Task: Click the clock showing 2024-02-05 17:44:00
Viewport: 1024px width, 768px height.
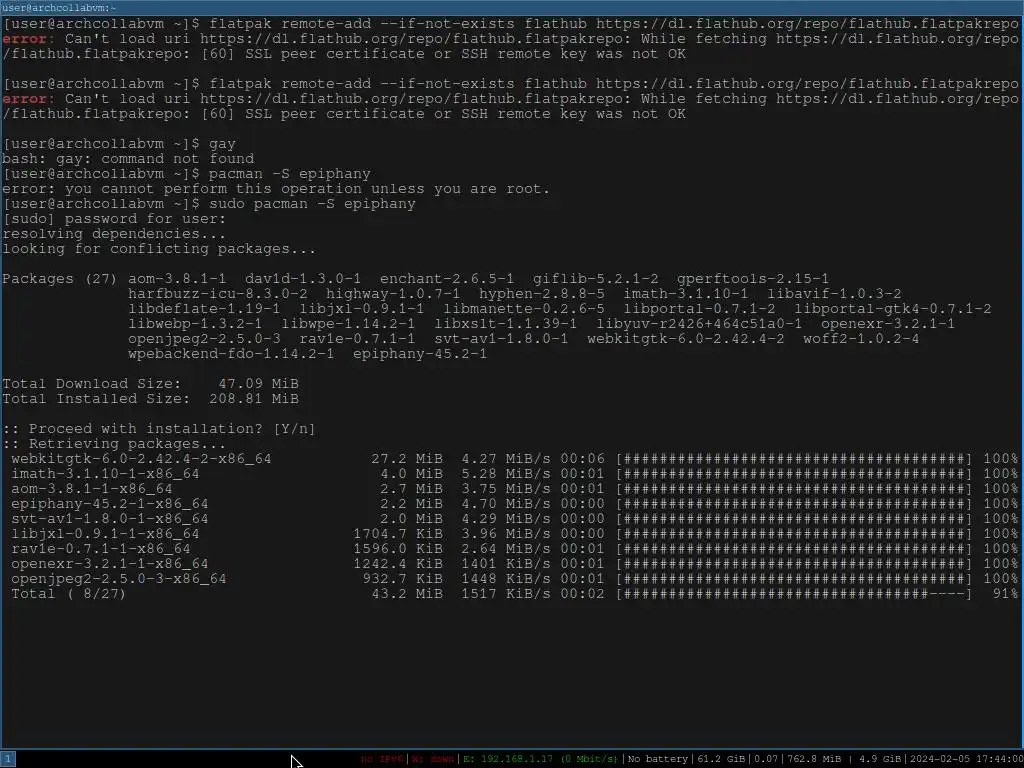Action: (967, 759)
